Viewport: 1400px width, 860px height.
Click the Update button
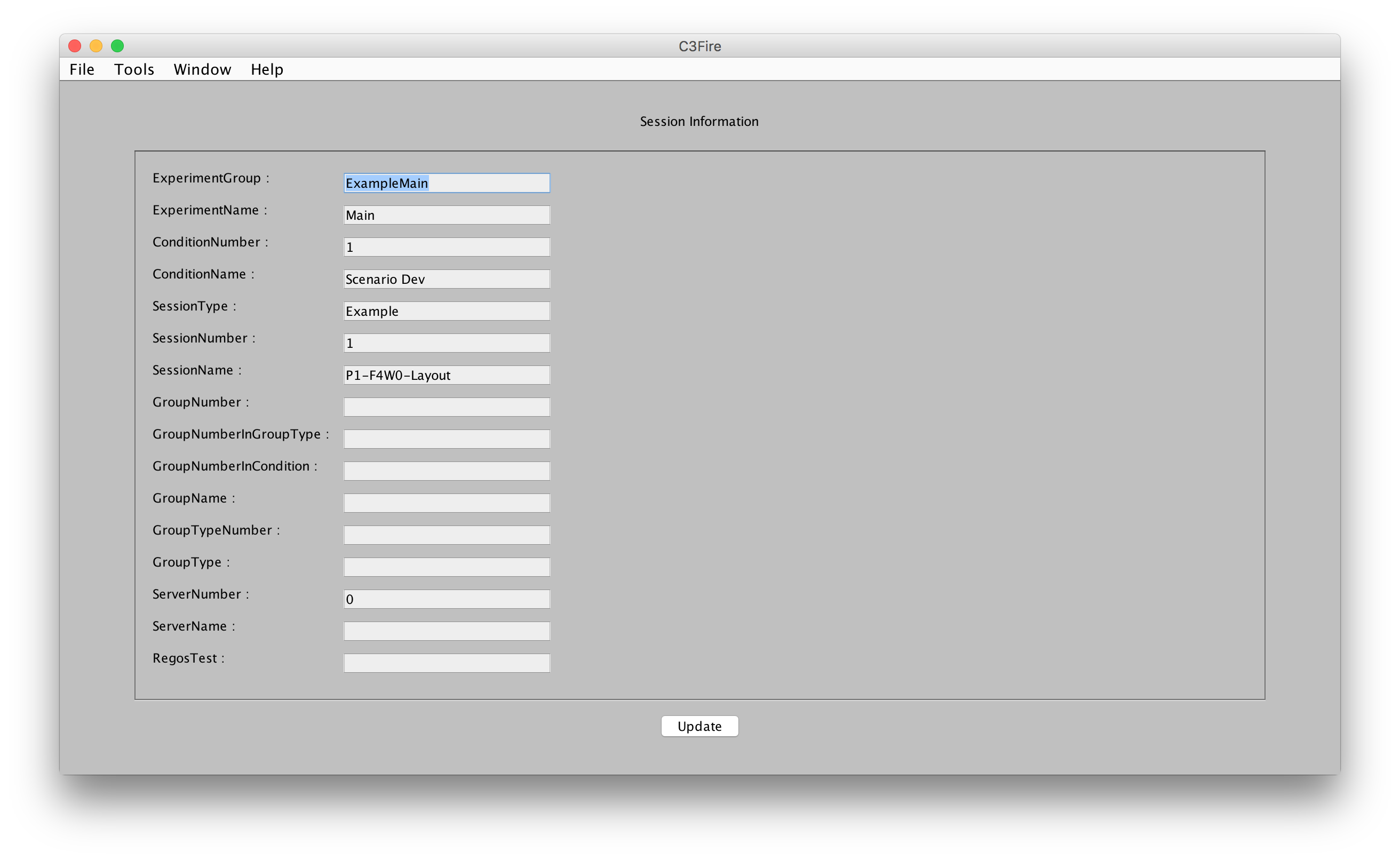point(699,726)
